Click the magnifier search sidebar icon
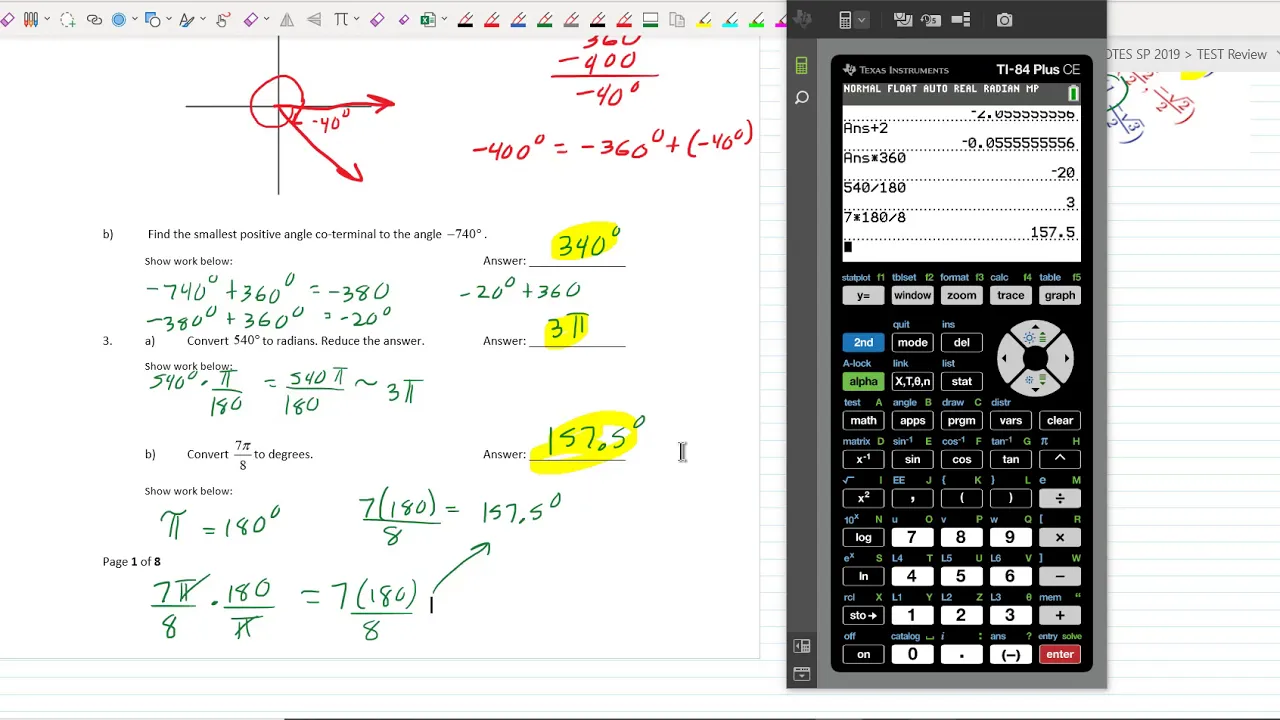Image resolution: width=1280 pixels, height=720 pixels. [x=801, y=98]
